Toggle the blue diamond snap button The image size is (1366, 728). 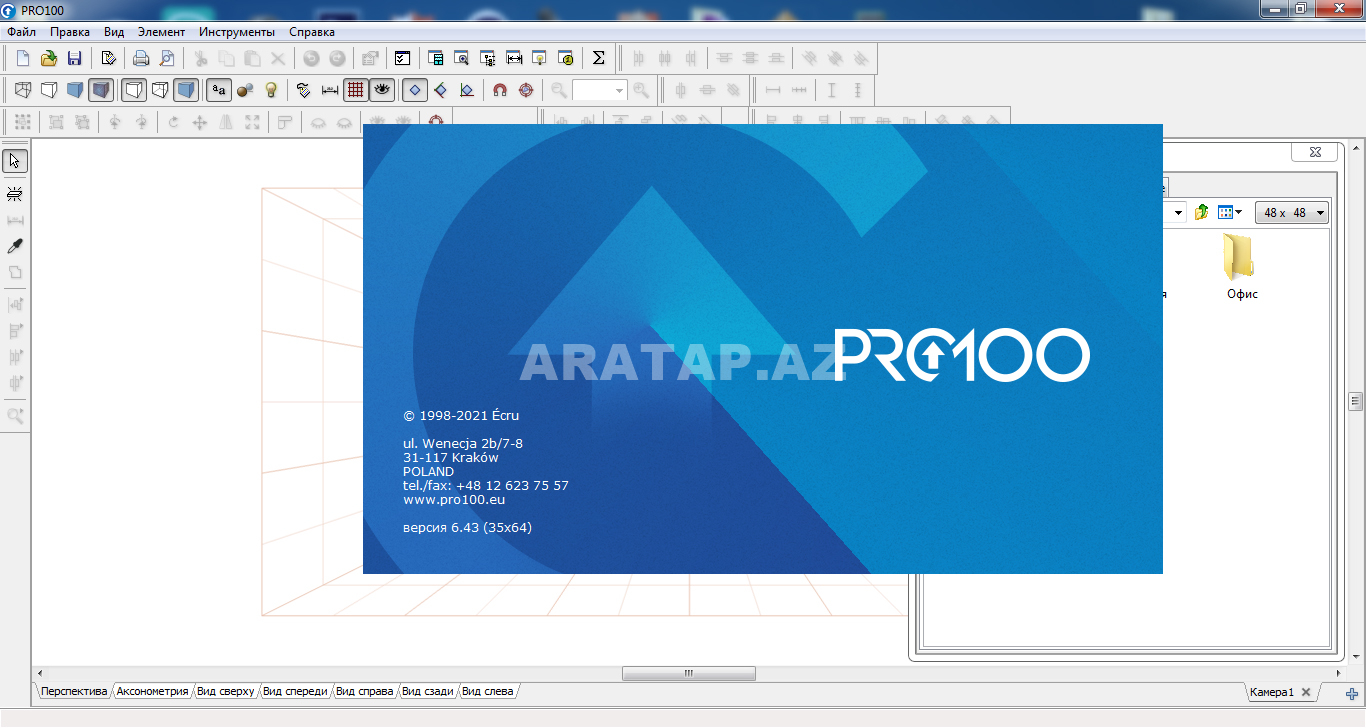tap(415, 90)
